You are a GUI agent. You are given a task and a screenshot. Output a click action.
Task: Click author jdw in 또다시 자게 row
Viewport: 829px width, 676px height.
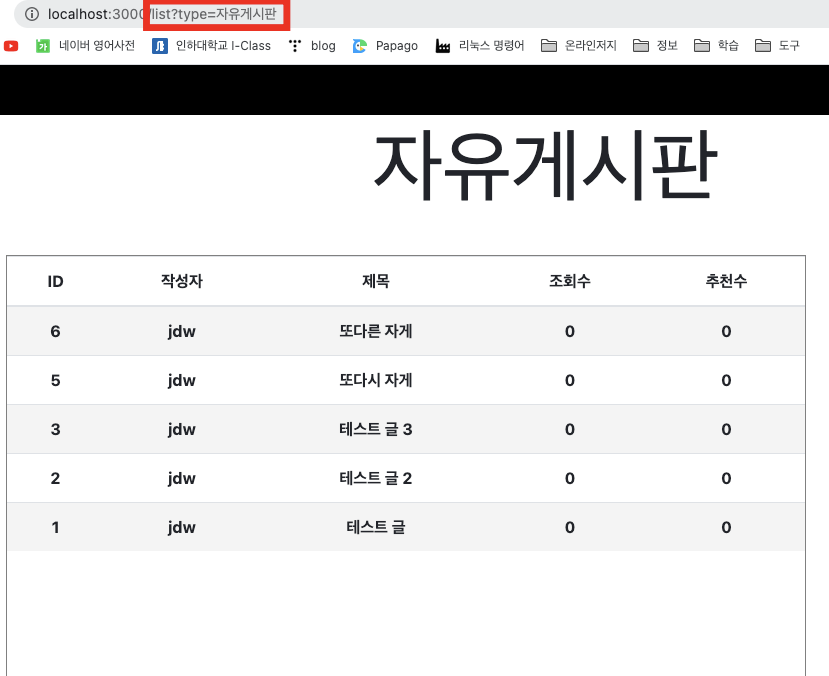click(182, 381)
